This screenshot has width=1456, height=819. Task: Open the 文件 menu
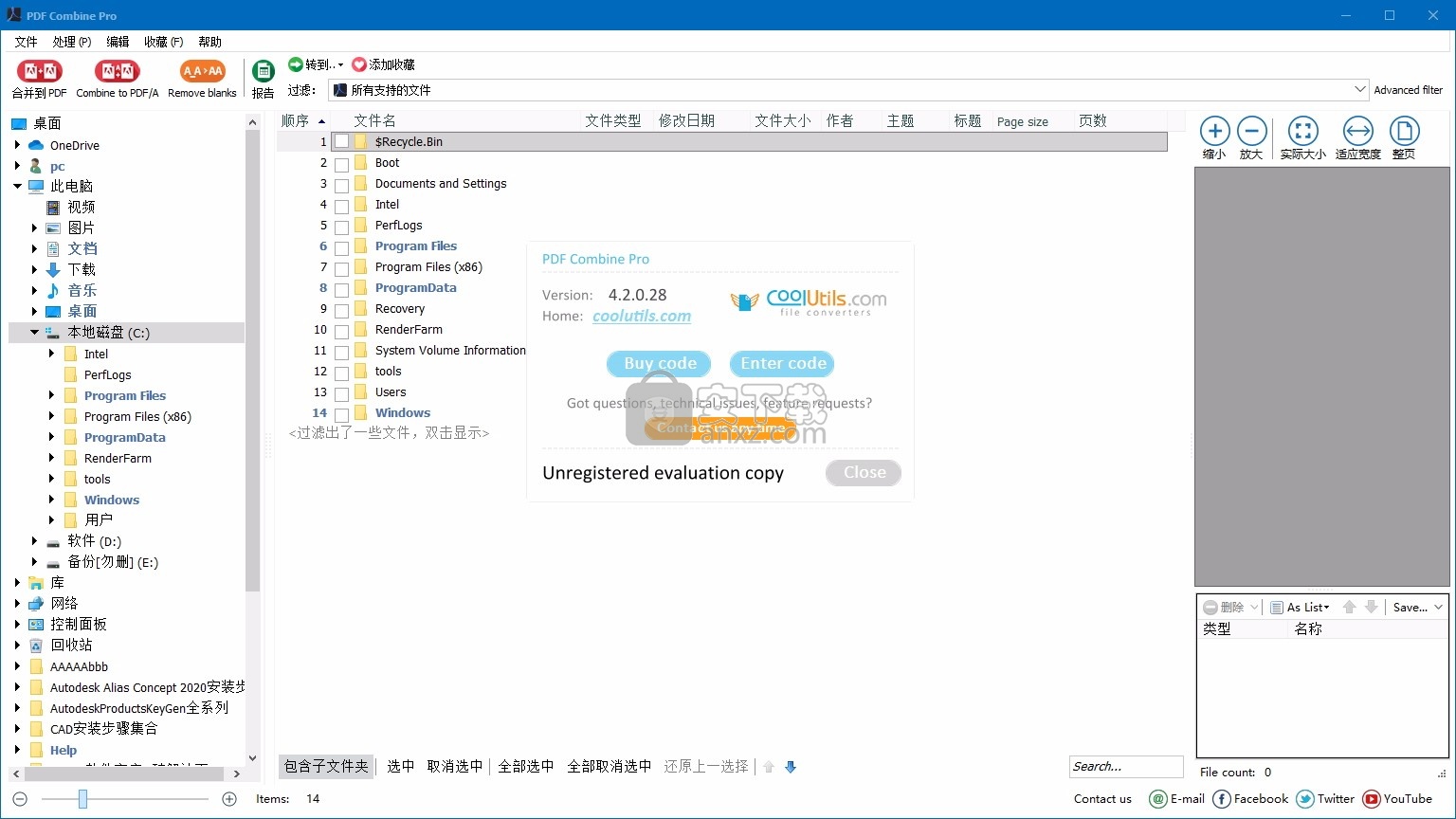pyautogui.click(x=26, y=42)
